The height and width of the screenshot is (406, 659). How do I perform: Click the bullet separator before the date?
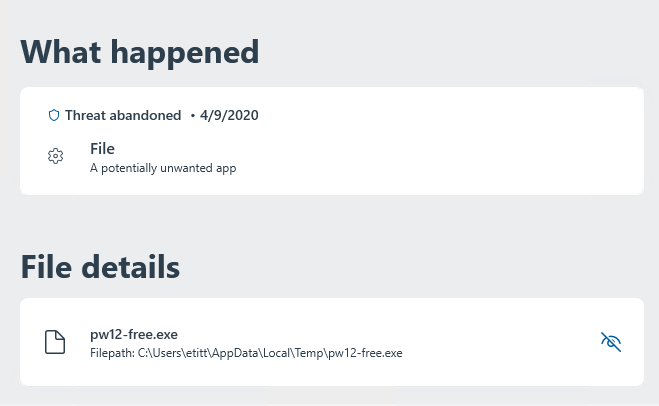click(x=192, y=116)
